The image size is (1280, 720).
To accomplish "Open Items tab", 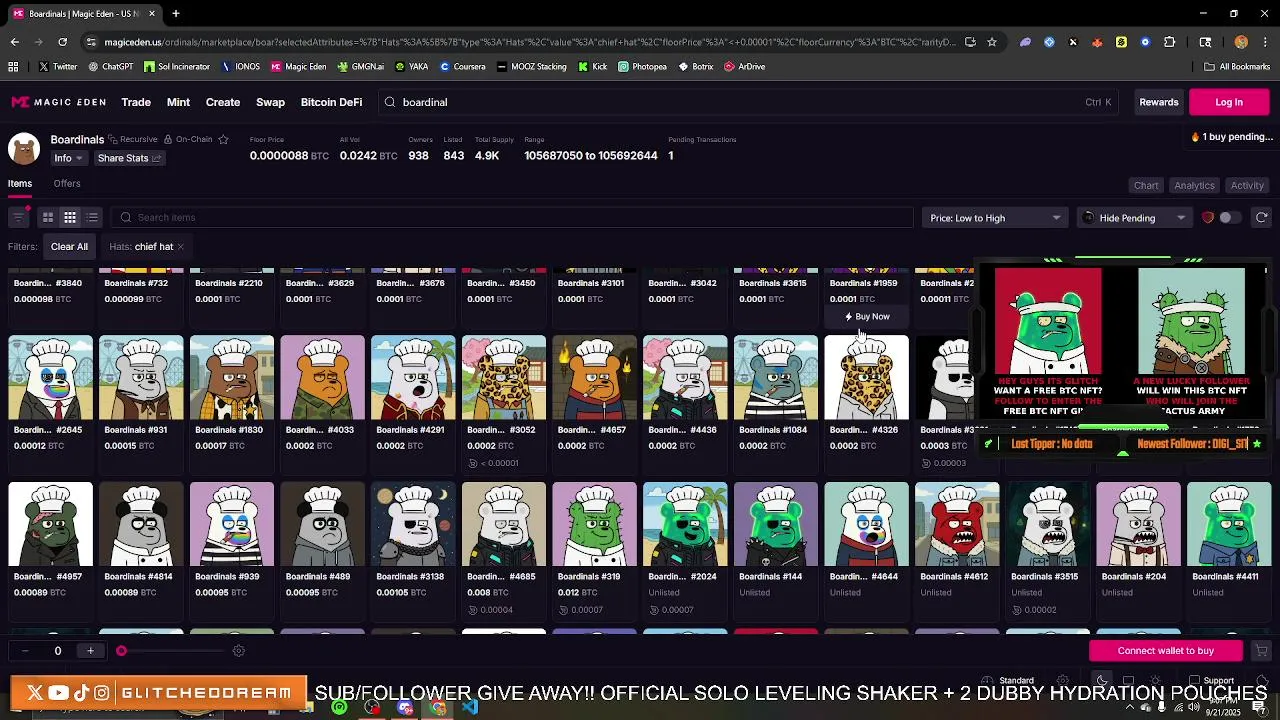I will click(20, 183).
